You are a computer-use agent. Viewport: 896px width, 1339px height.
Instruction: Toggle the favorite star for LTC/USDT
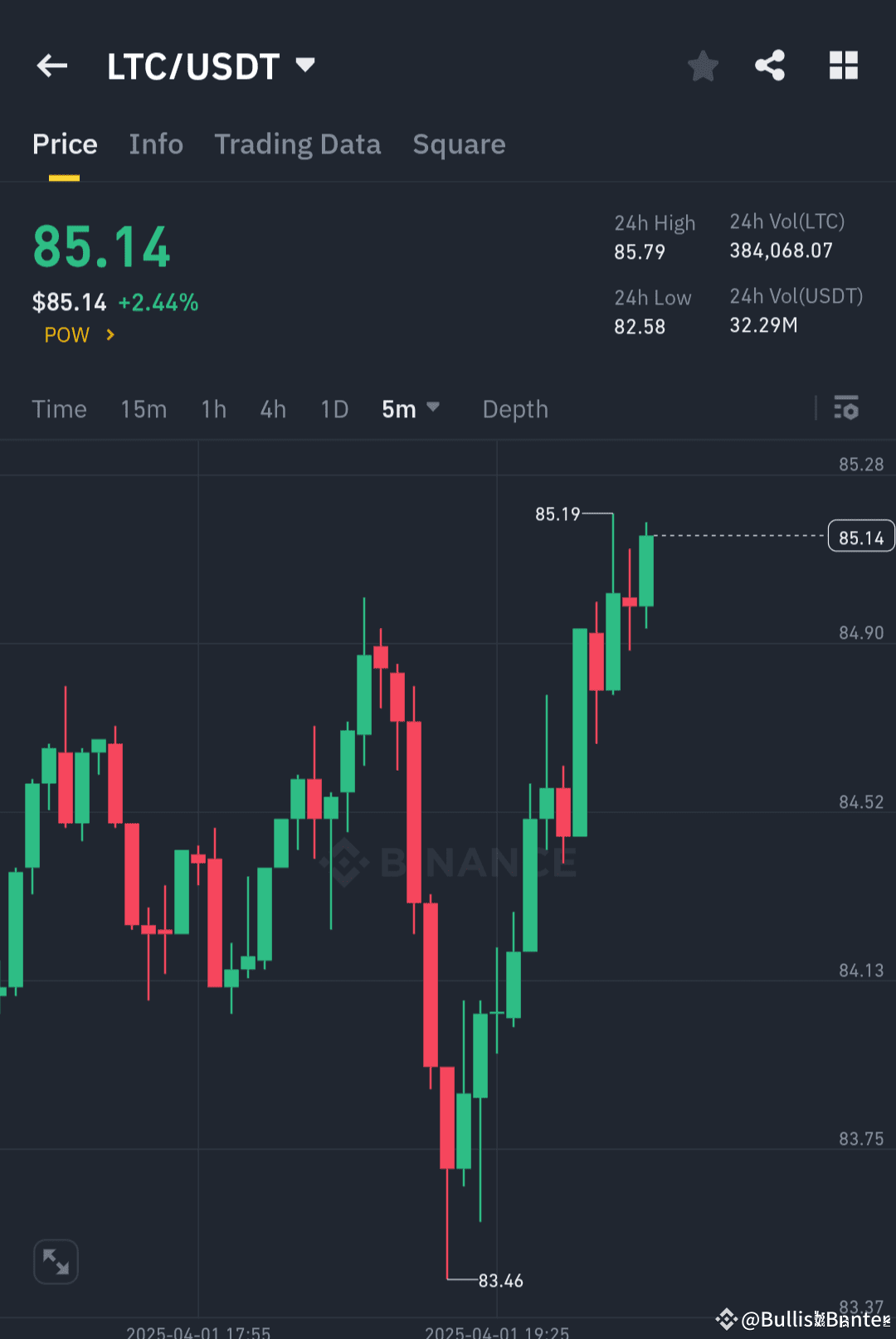pyautogui.click(x=703, y=65)
